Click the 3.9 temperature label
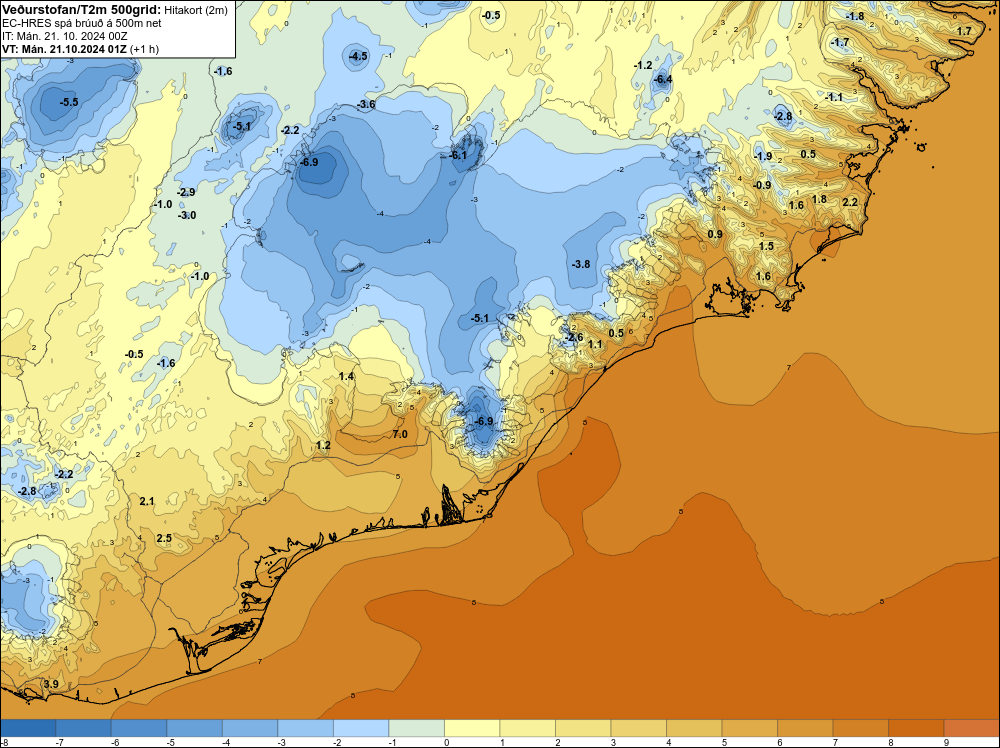 coord(51,684)
